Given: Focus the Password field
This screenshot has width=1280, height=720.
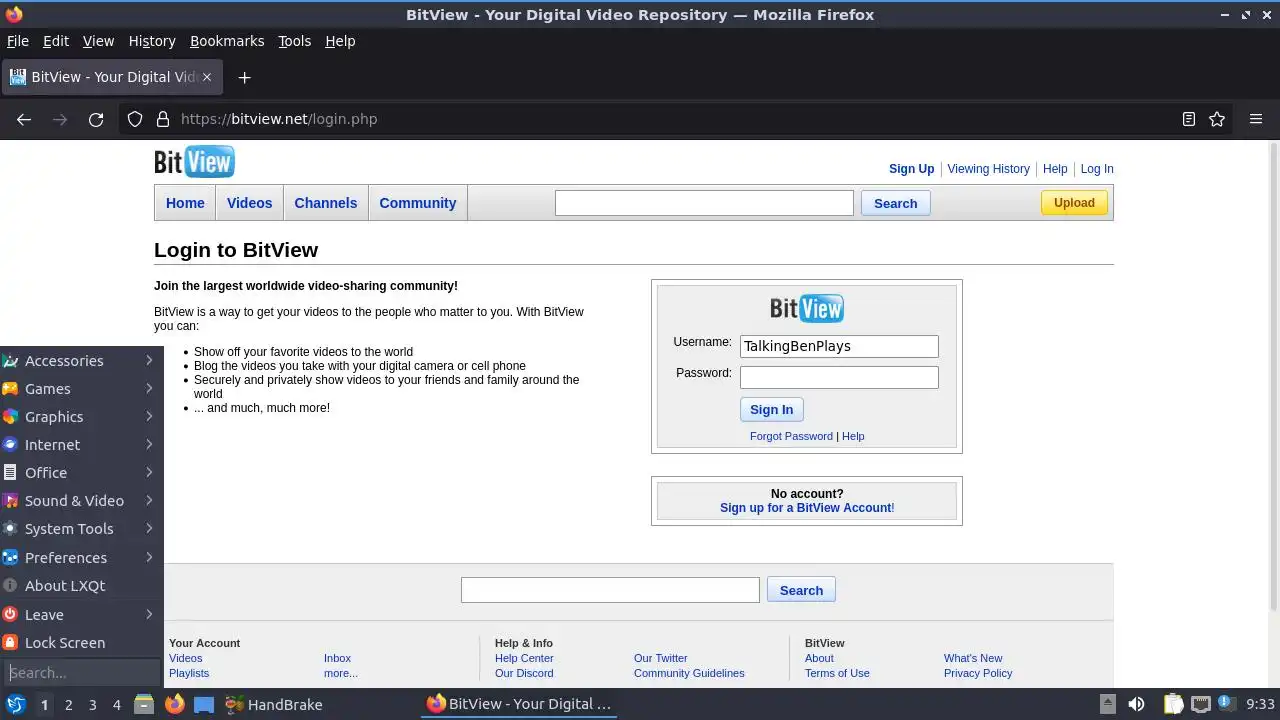Looking at the screenshot, I should 839,377.
